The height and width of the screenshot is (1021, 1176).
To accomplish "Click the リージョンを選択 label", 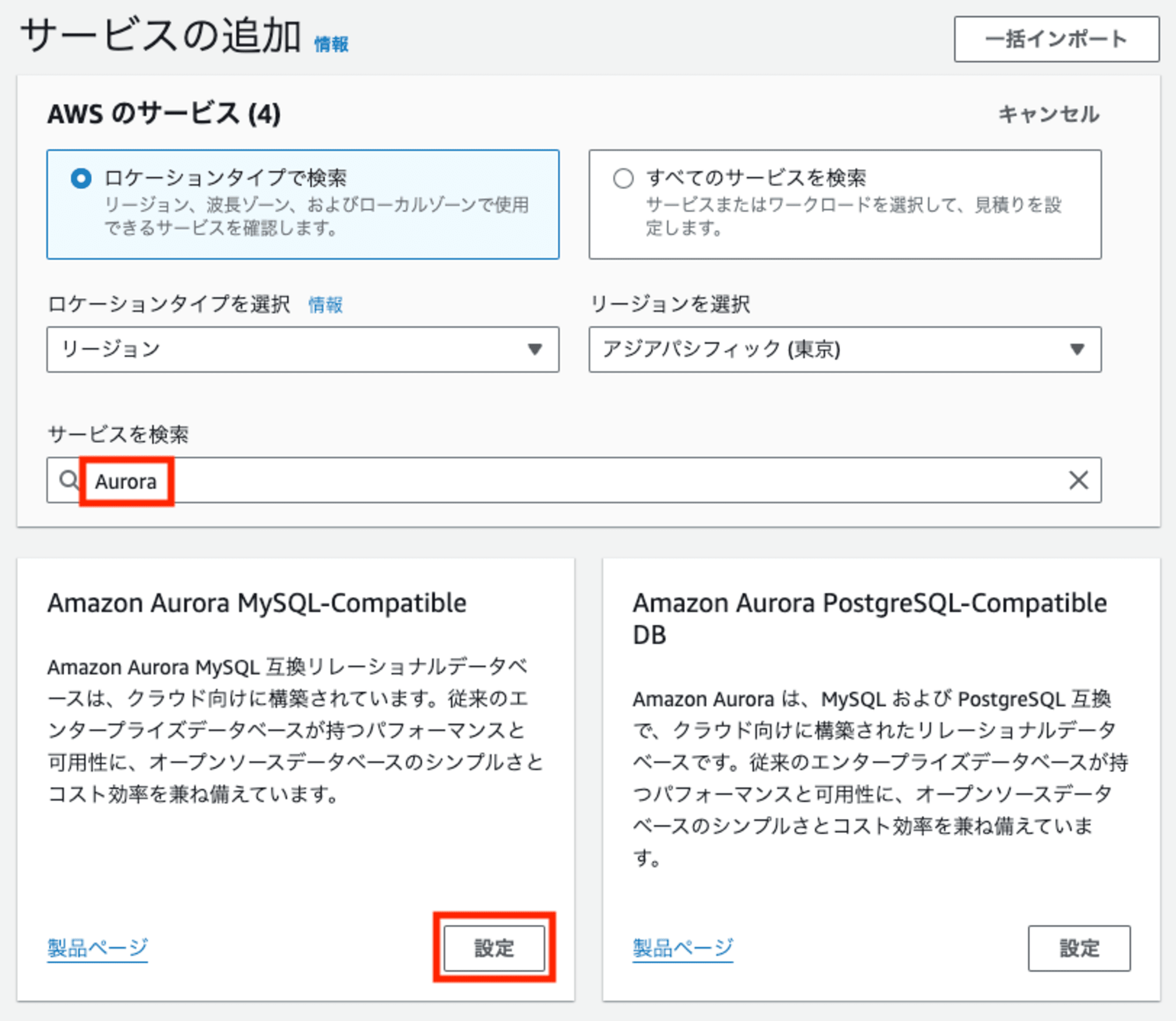I will [x=670, y=305].
